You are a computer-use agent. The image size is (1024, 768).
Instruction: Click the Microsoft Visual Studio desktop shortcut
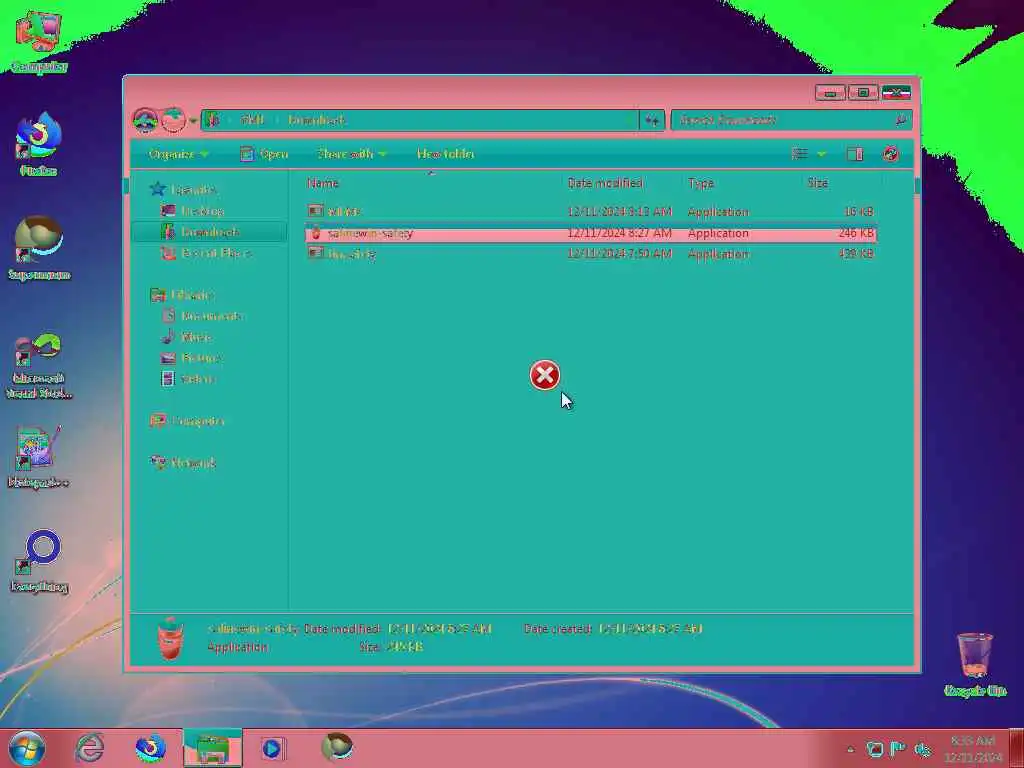tap(39, 366)
